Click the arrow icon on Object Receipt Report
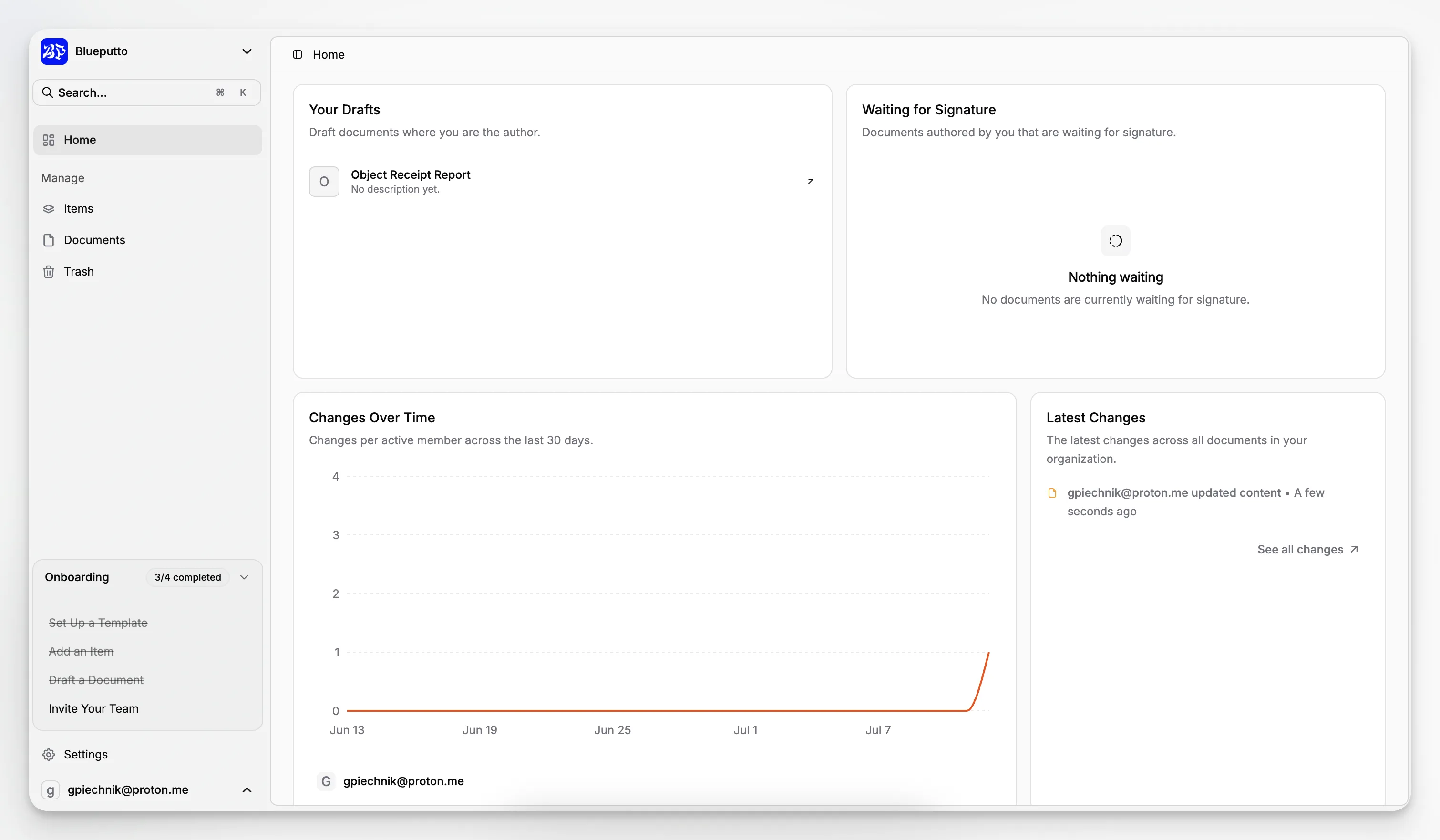This screenshot has height=840, width=1440. click(x=810, y=182)
